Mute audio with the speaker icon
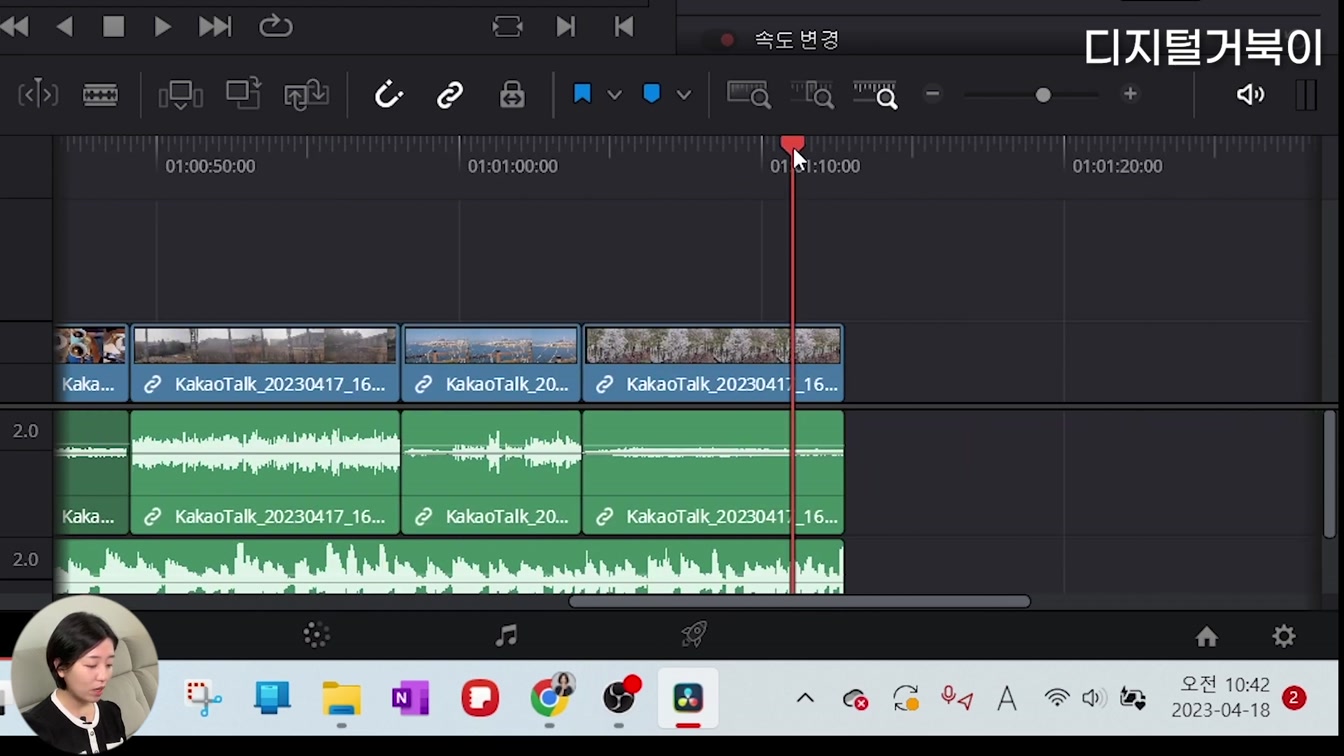Screen dimensions: 1344x756 pos(1250,95)
